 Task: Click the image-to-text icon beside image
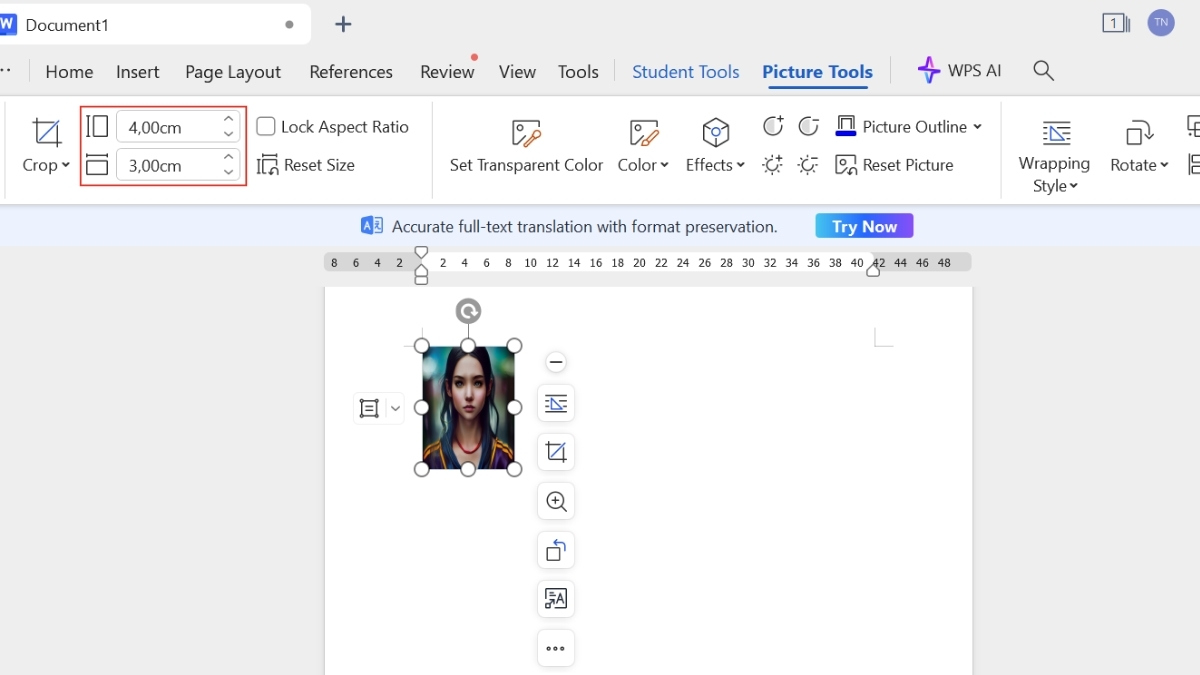coord(556,599)
